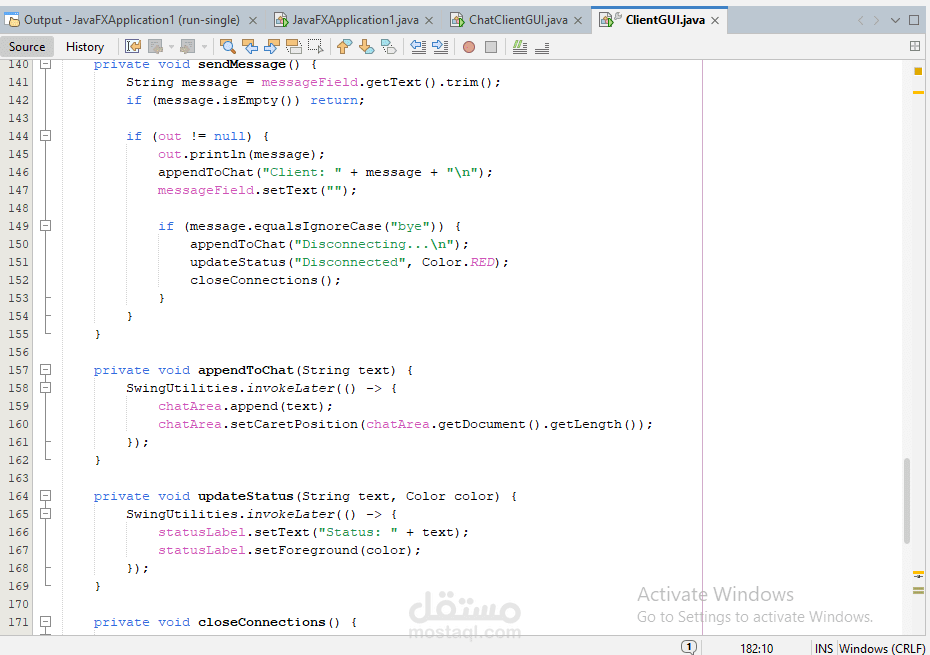Screen dimensions: 930x655
Task: Collapse lambda fold at line 158
Action: point(45,387)
